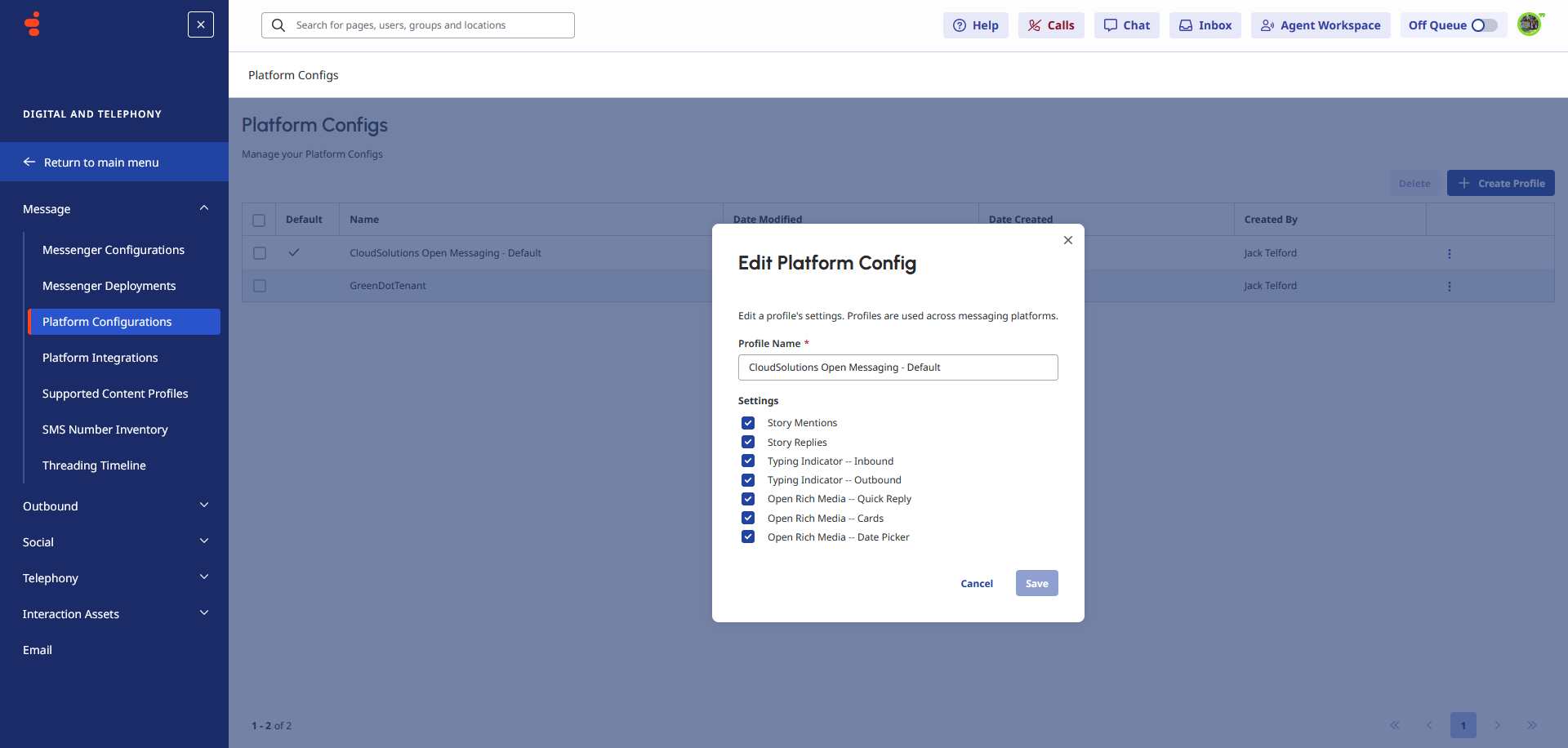Click the Create Profile button

tap(1500, 183)
